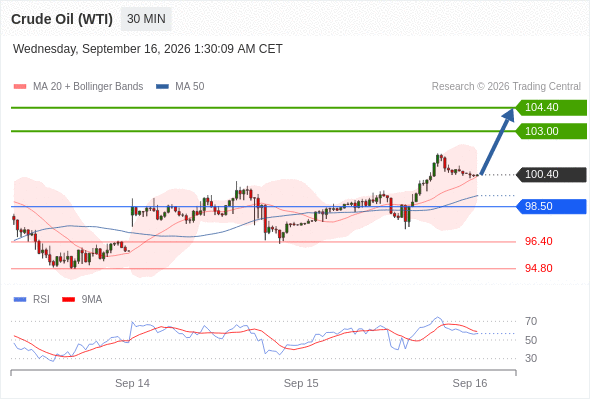Select the 104.40 green resistance price tag
Image resolution: width=590 pixels, height=400 pixels.
[551, 107]
